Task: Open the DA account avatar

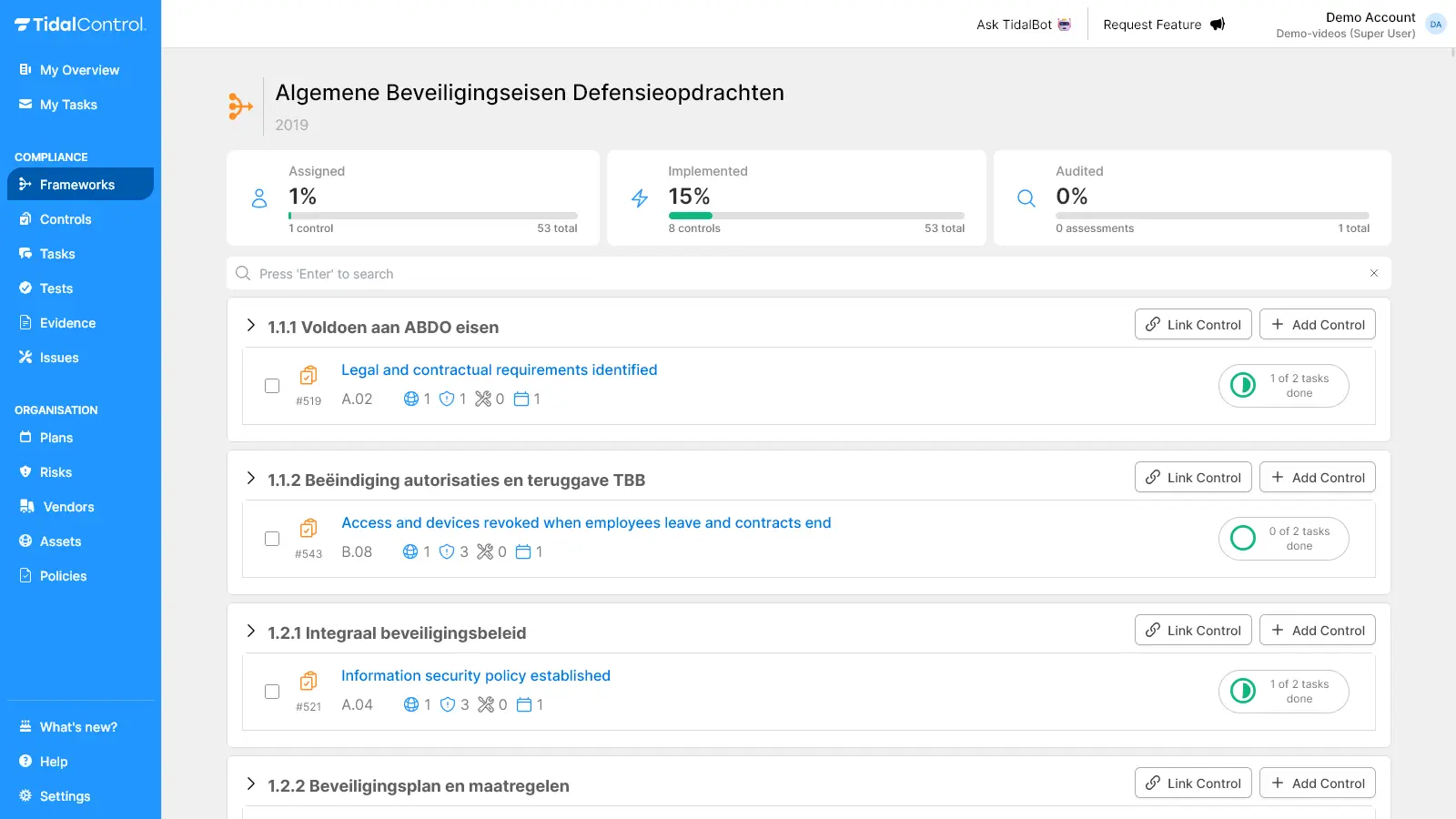Action: pos(1435,25)
